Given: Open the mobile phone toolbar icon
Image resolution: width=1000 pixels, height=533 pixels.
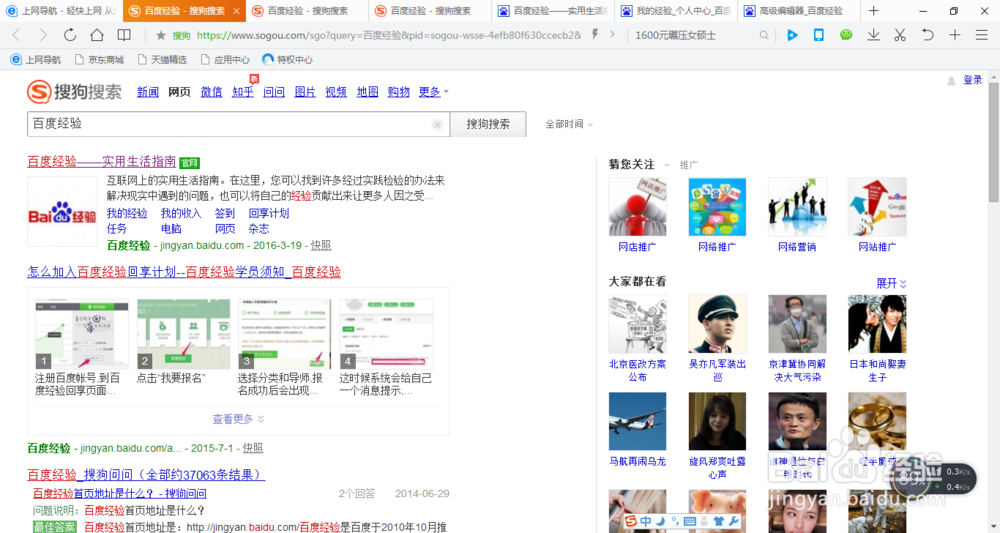Looking at the screenshot, I should point(819,35).
